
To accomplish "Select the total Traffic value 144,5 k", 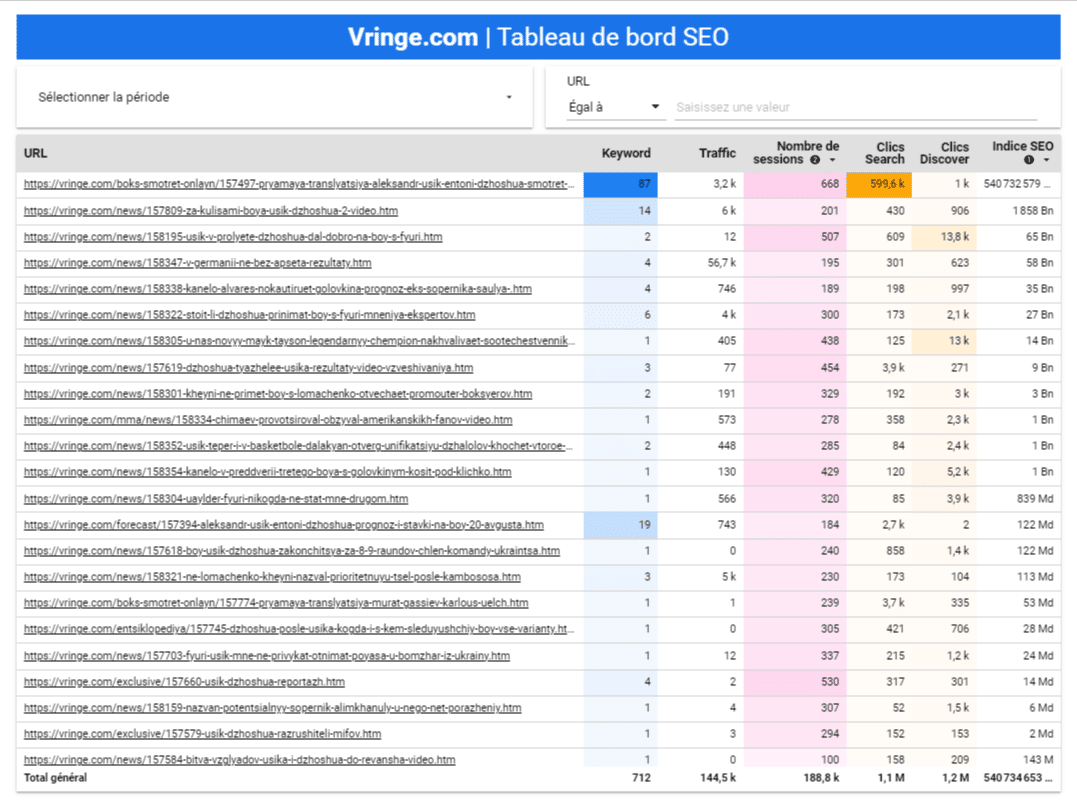I will [x=718, y=778].
